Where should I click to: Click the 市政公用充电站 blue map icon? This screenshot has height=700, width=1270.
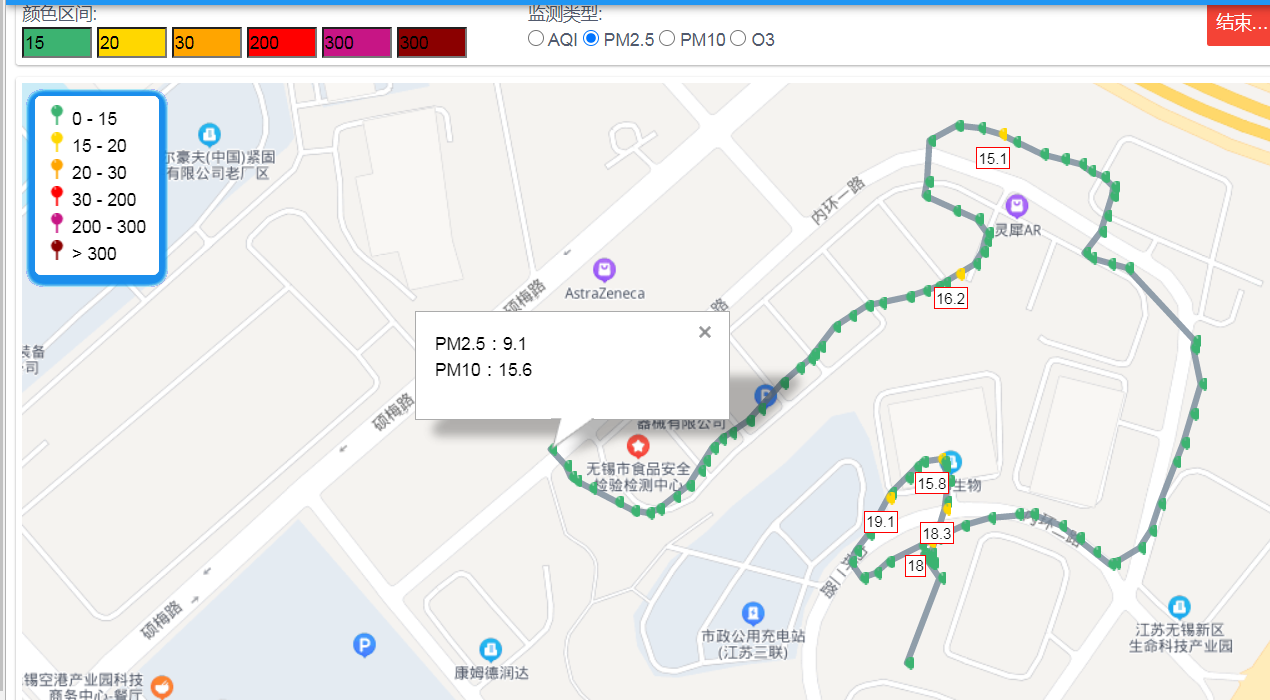click(x=753, y=612)
